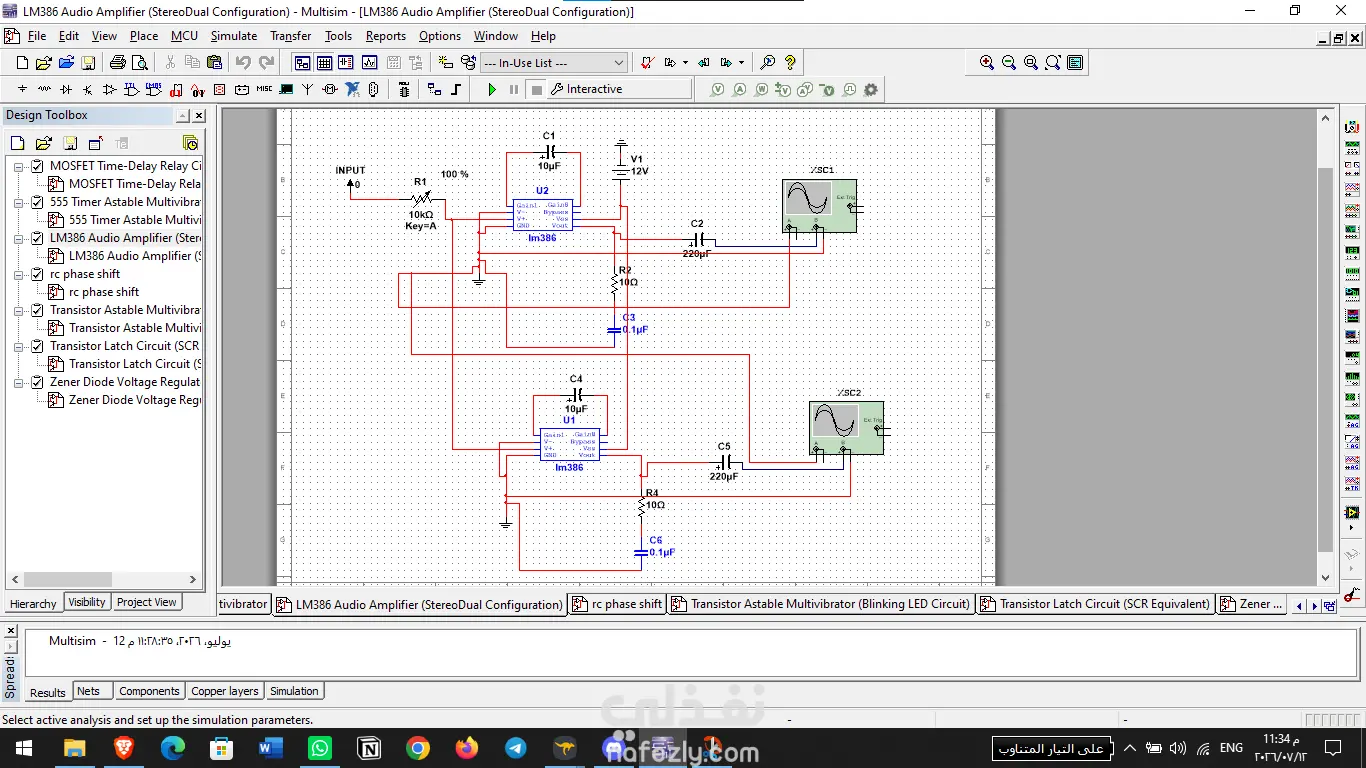Image resolution: width=1366 pixels, height=768 pixels.
Task: Open WhatsApp from the Windows taskbar
Action: point(320,748)
